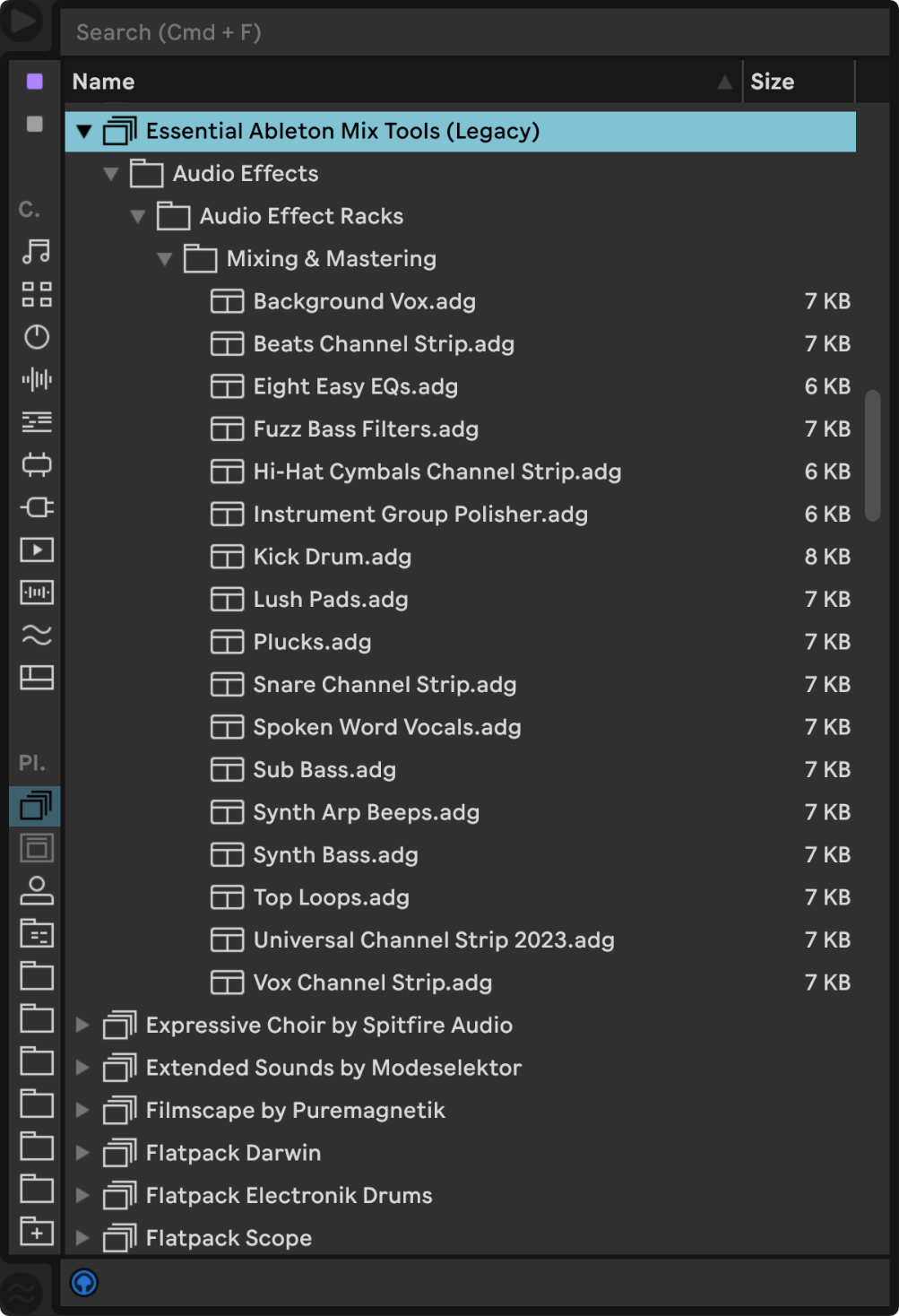This screenshot has height=1316, width=899.
Task: Open the Drums browser category
Action: pos(36,294)
